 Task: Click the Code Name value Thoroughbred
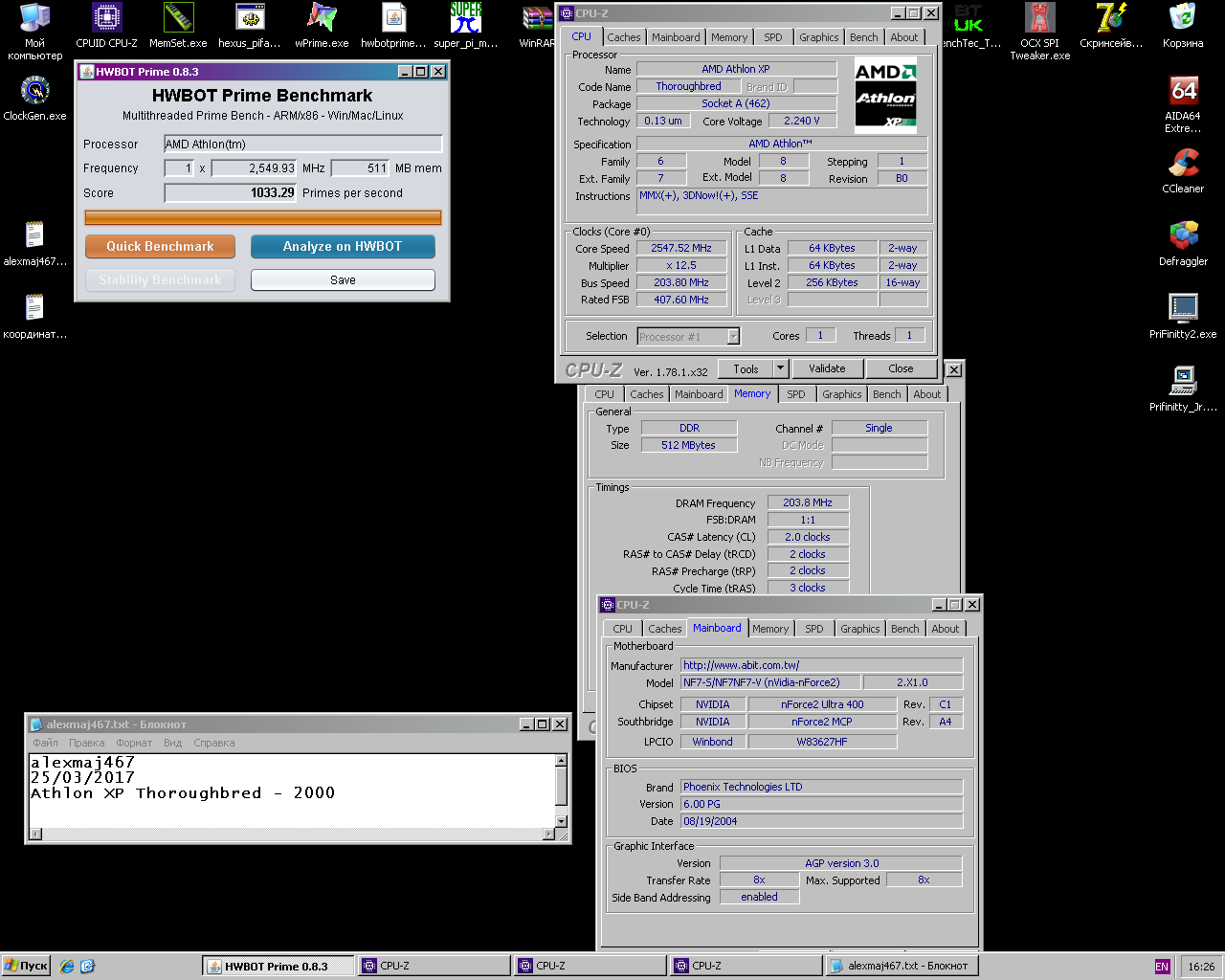coord(688,86)
